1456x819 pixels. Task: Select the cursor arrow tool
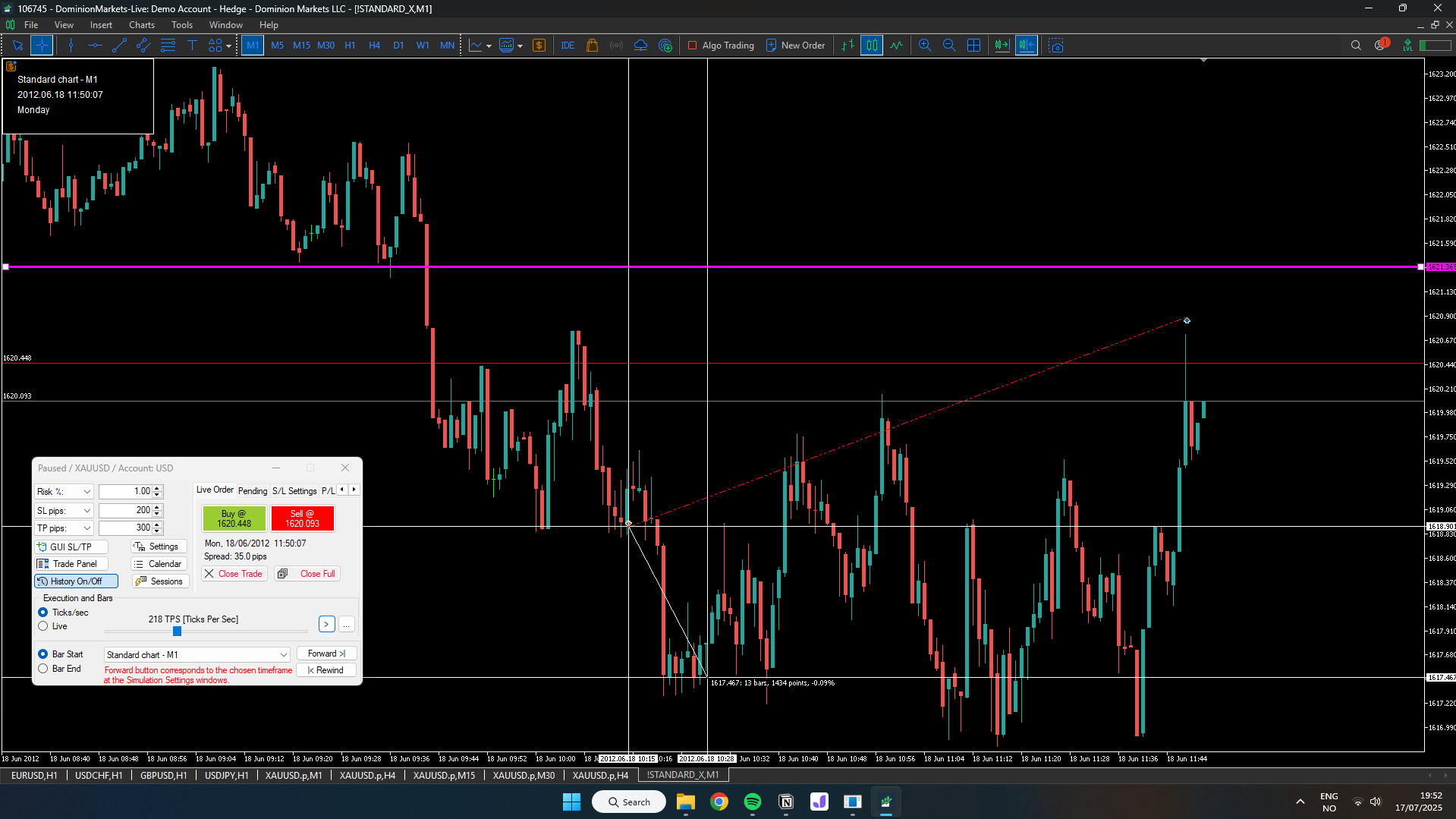pyautogui.click(x=17, y=46)
